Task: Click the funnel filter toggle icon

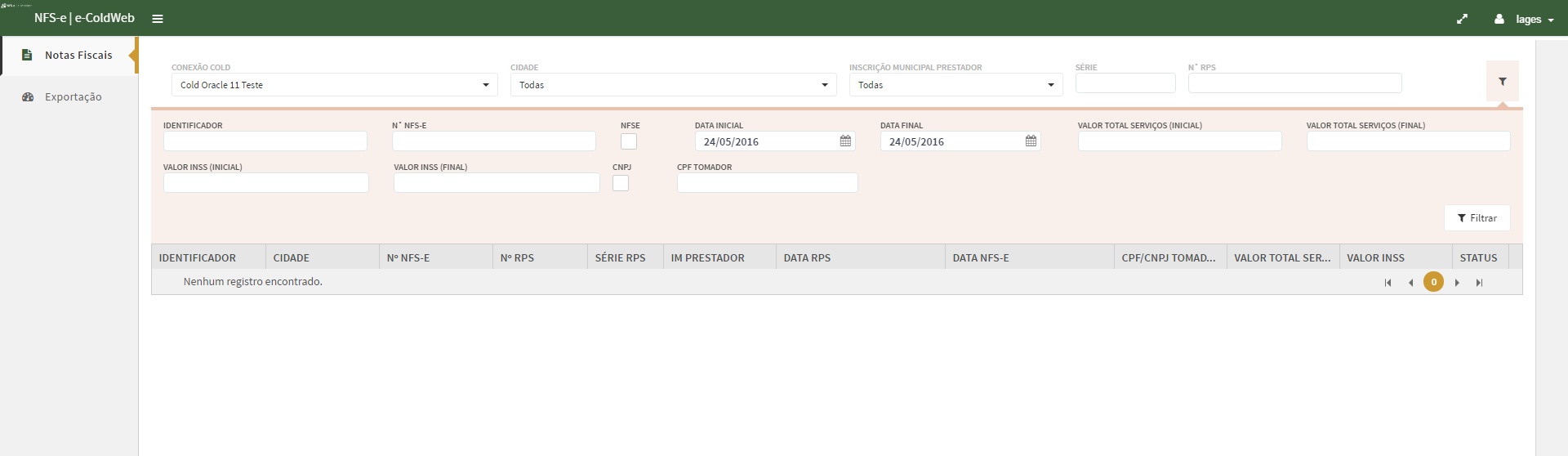Action: [x=1502, y=82]
